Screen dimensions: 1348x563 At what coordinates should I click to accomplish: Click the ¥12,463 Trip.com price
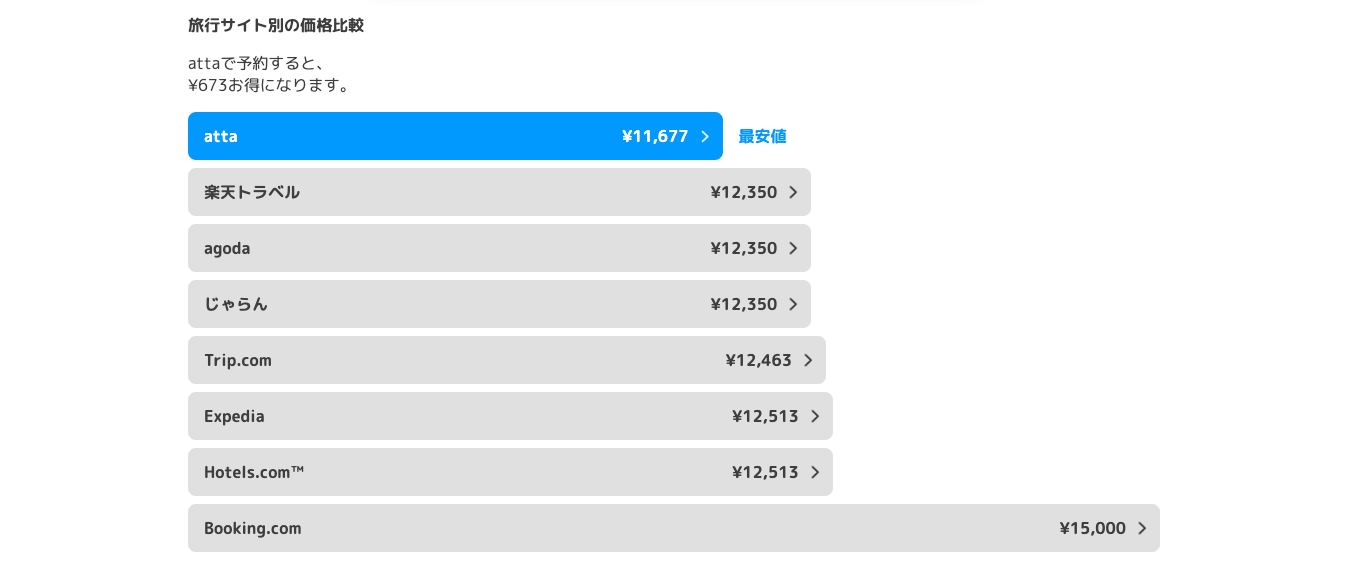point(758,360)
